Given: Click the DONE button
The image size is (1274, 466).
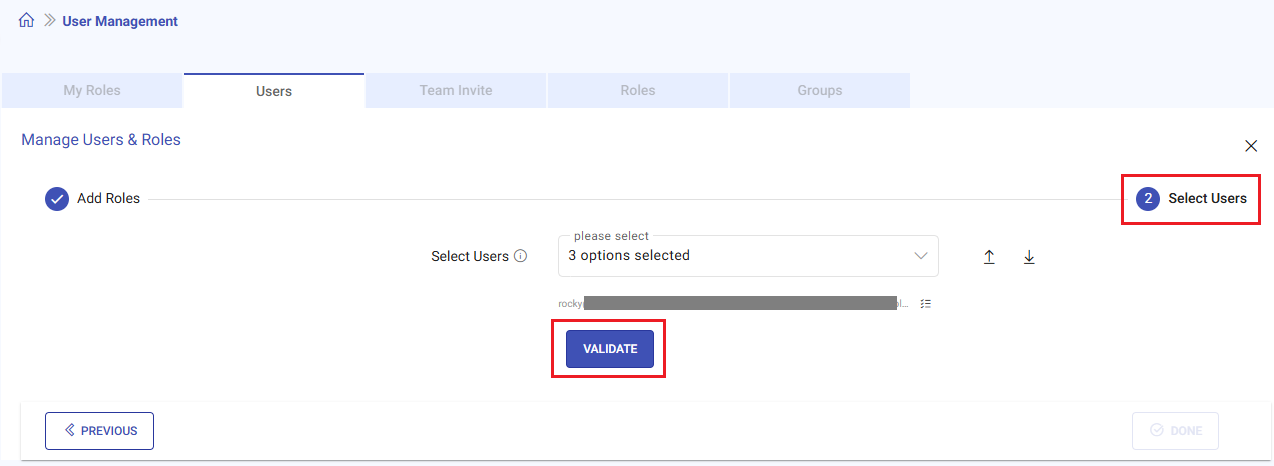Looking at the screenshot, I should pos(1175,431).
